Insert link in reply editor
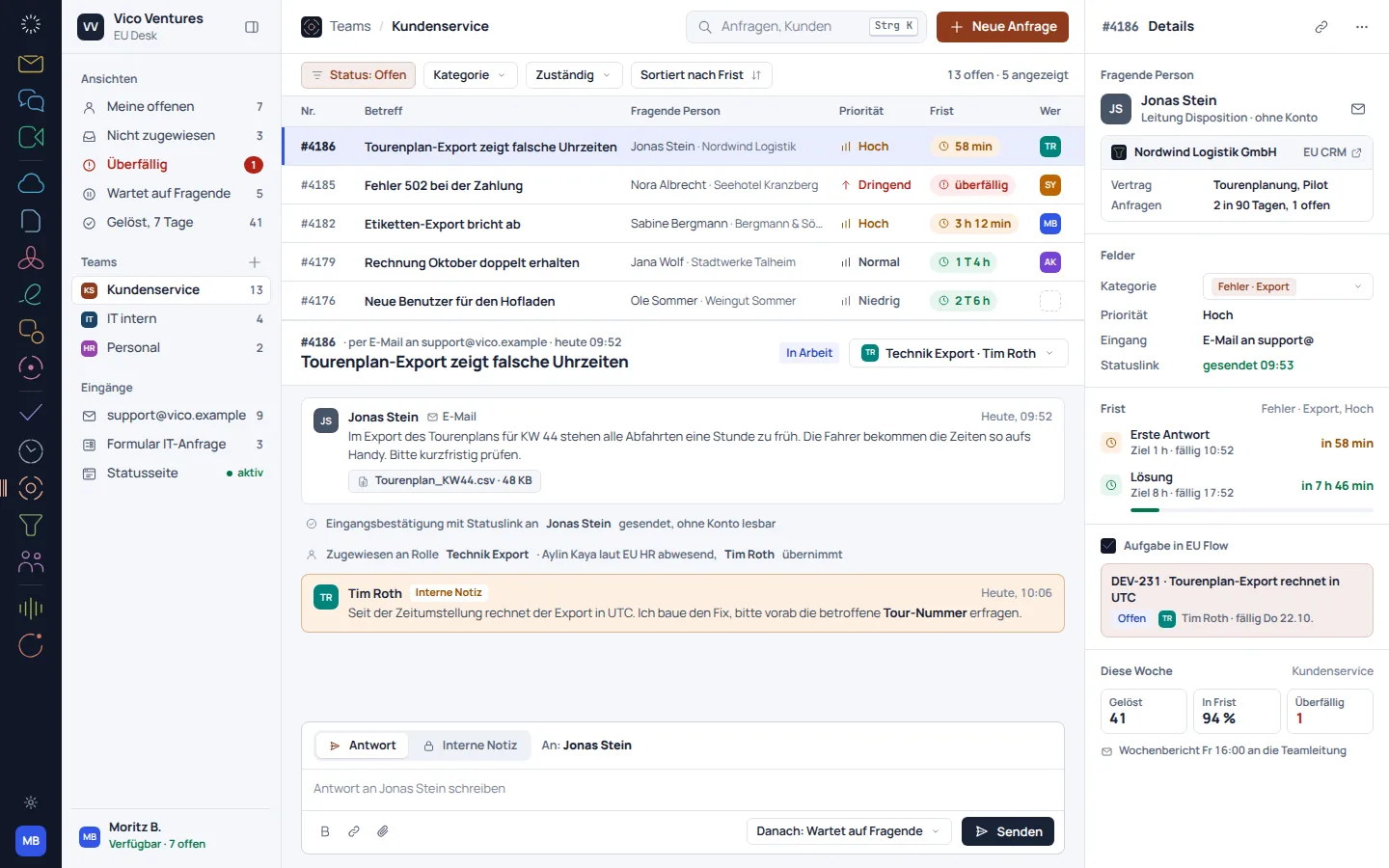Image resolution: width=1389 pixels, height=868 pixels. pyautogui.click(x=354, y=831)
